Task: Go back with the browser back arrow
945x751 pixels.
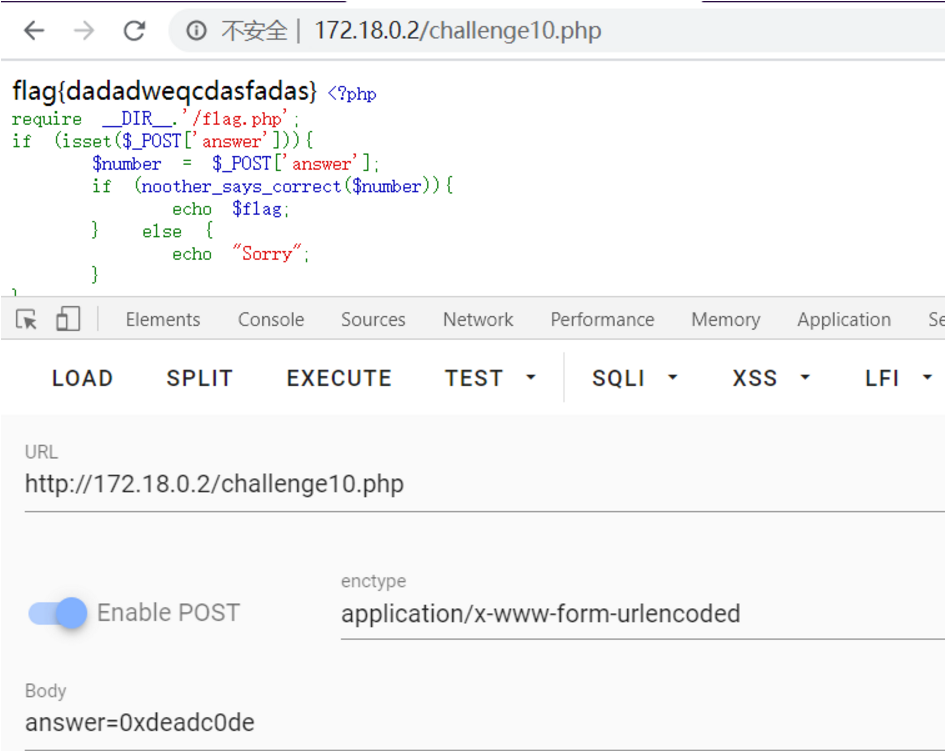Action: click(34, 30)
